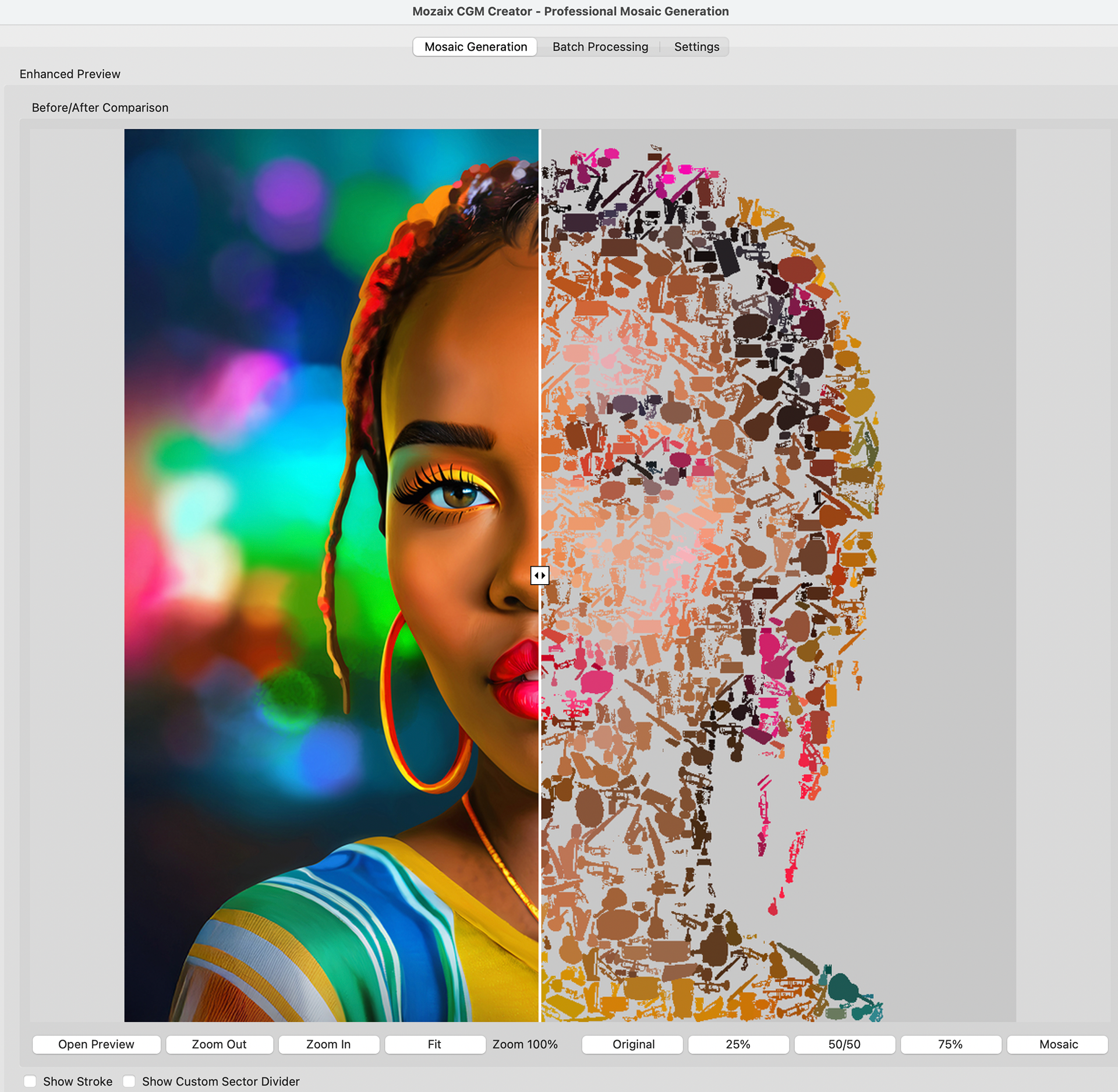Click the Open Preview button
The height and width of the screenshot is (1092, 1118).
pyautogui.click(x=96, y=1044)
